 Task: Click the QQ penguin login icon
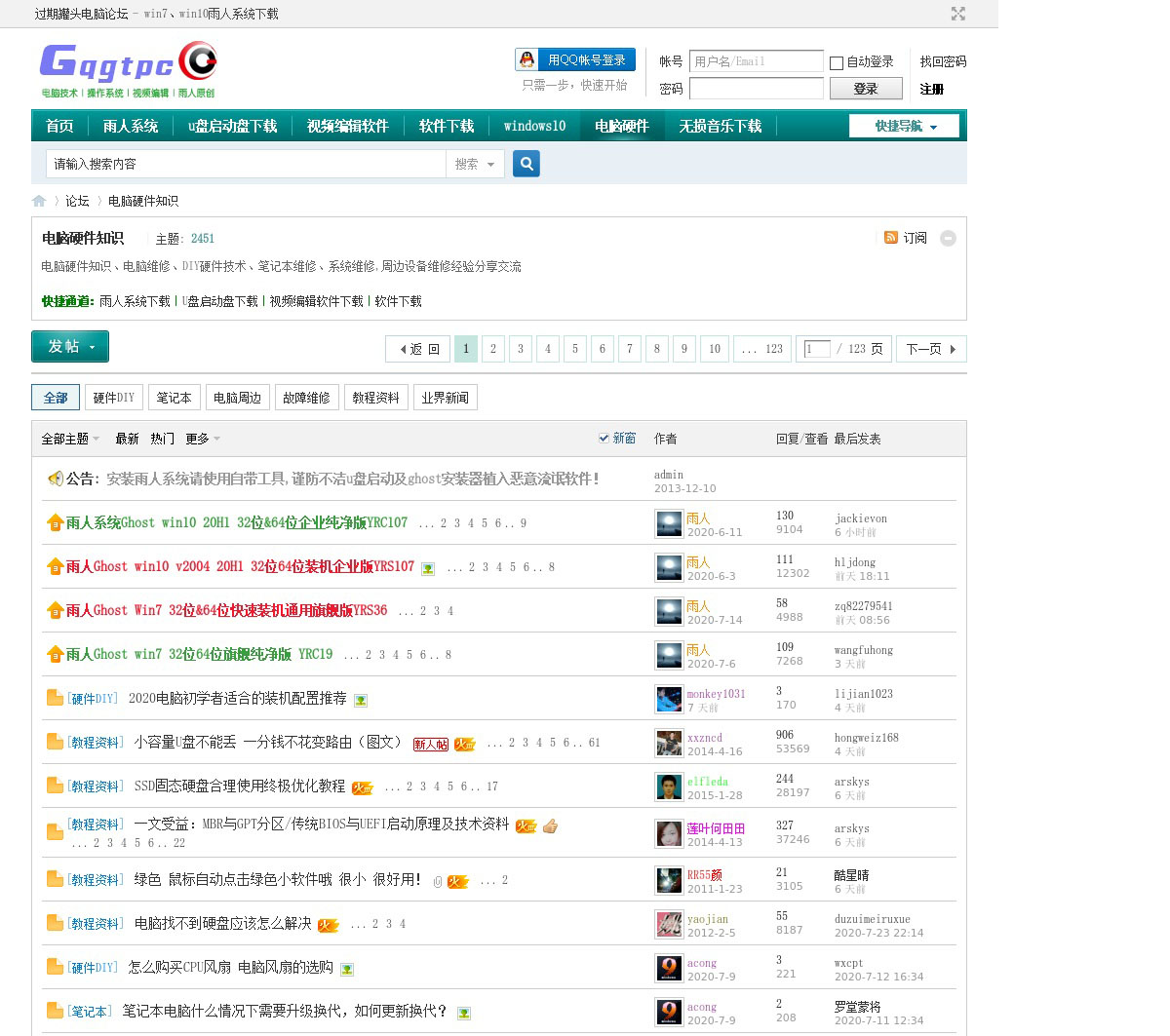tap(527, 60)
